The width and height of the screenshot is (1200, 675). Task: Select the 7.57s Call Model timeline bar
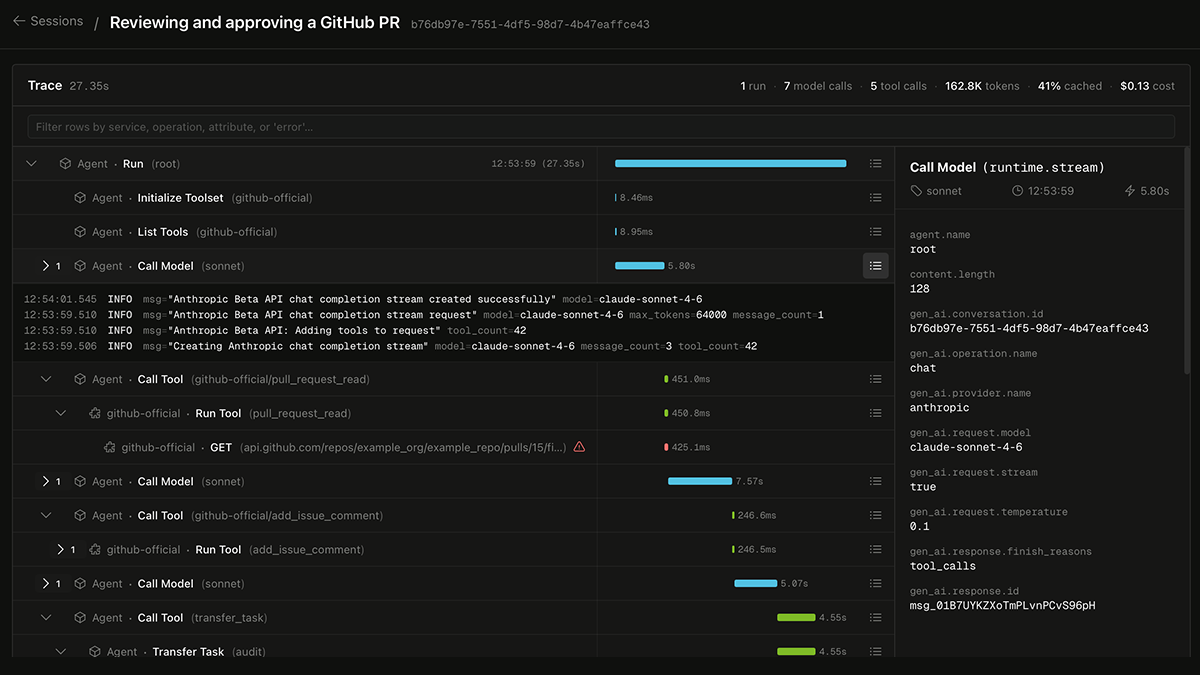(x=700, y=481)
